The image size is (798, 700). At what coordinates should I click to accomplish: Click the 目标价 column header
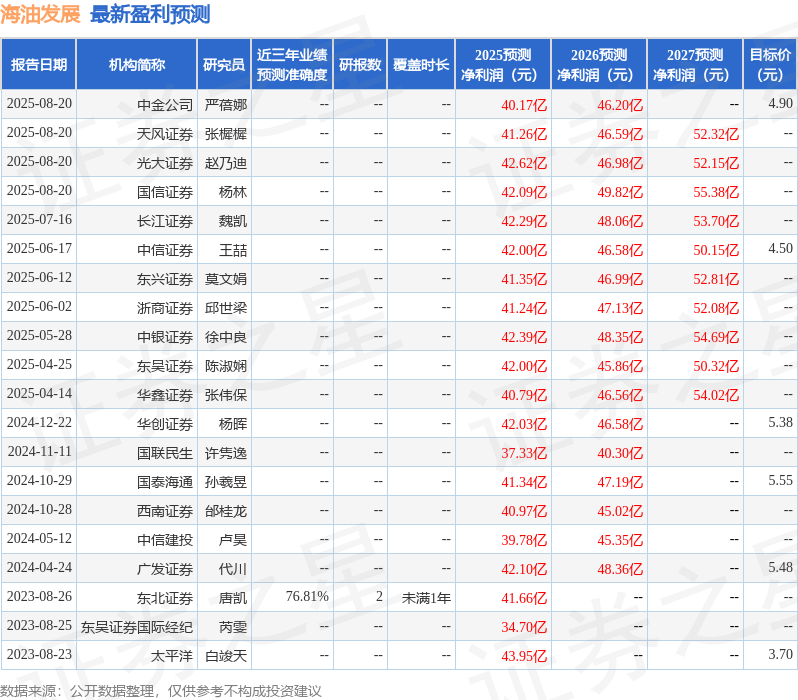pyautogui.click(x=771, y=65)
